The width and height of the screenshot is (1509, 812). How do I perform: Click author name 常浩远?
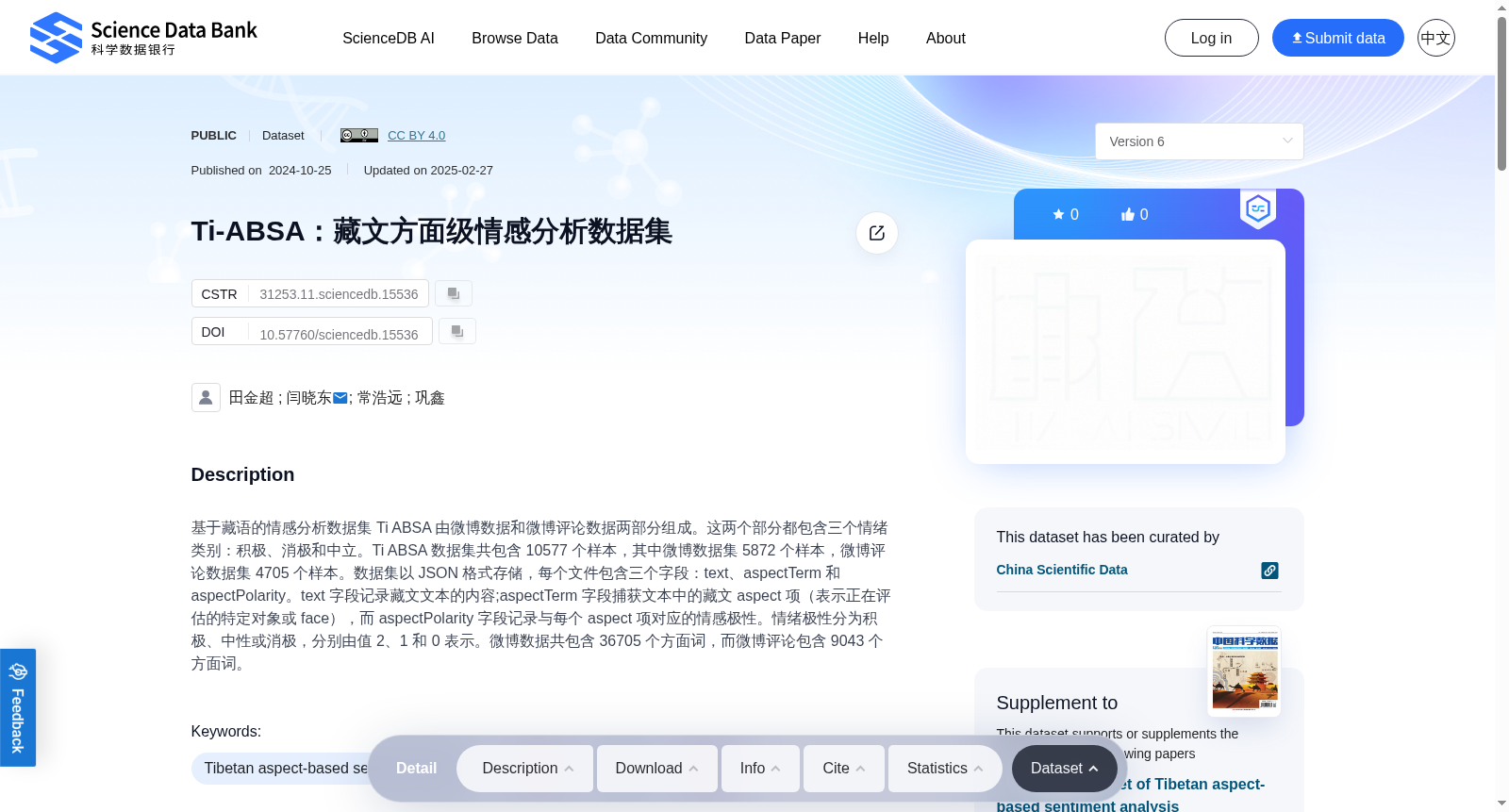click(380, 398)
